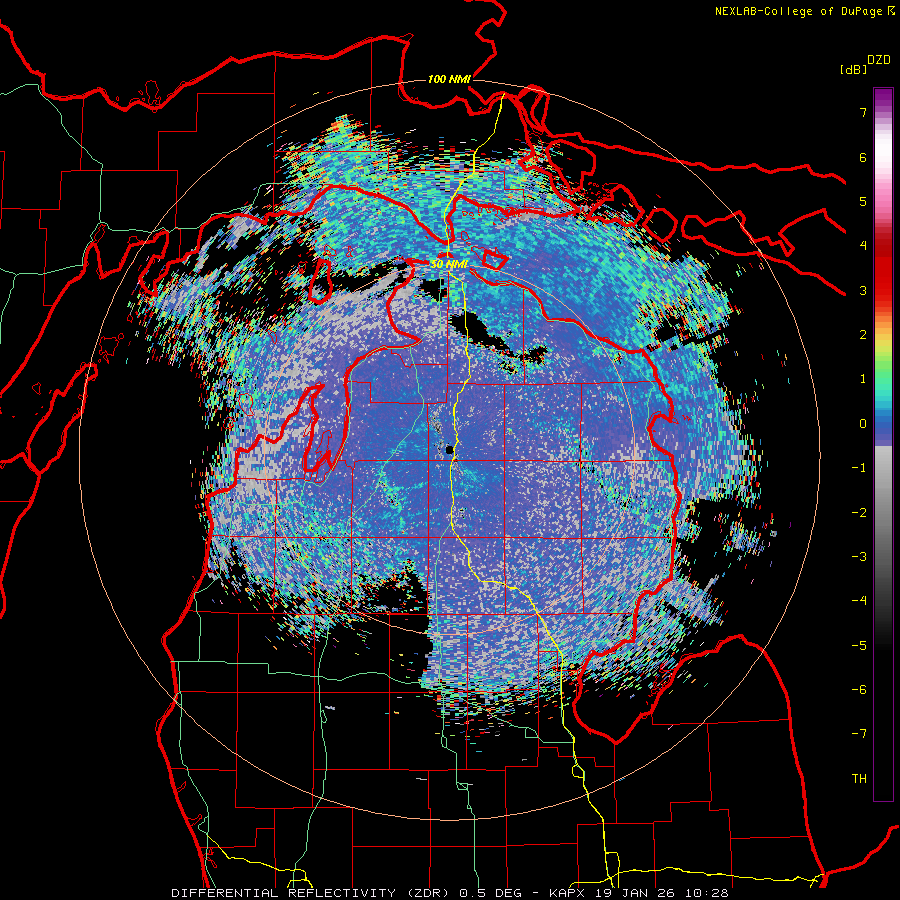Click the 1 value on the color scale
Image resolution: width=900 pixels, height=900 pixels.
(863, 379)
